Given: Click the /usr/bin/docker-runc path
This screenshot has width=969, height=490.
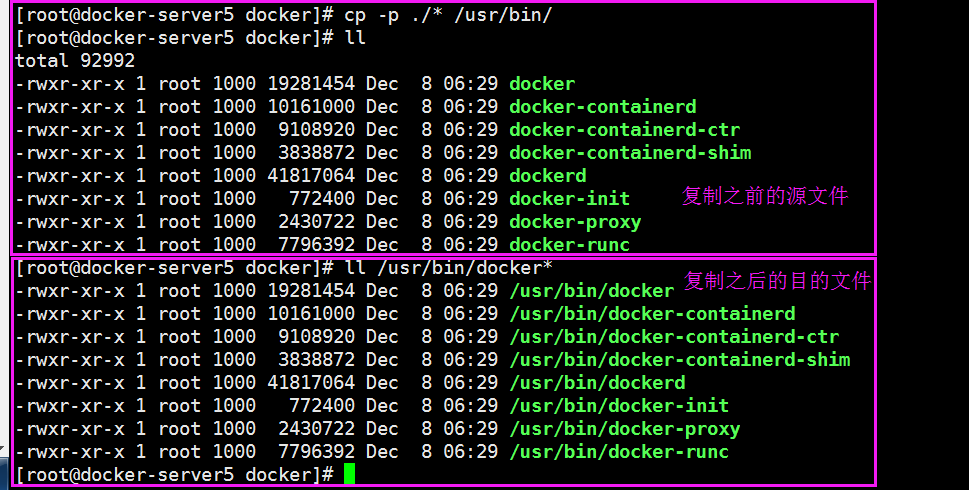Looking at the screenshot, I should pyautogui.click(x=619, y=452).
